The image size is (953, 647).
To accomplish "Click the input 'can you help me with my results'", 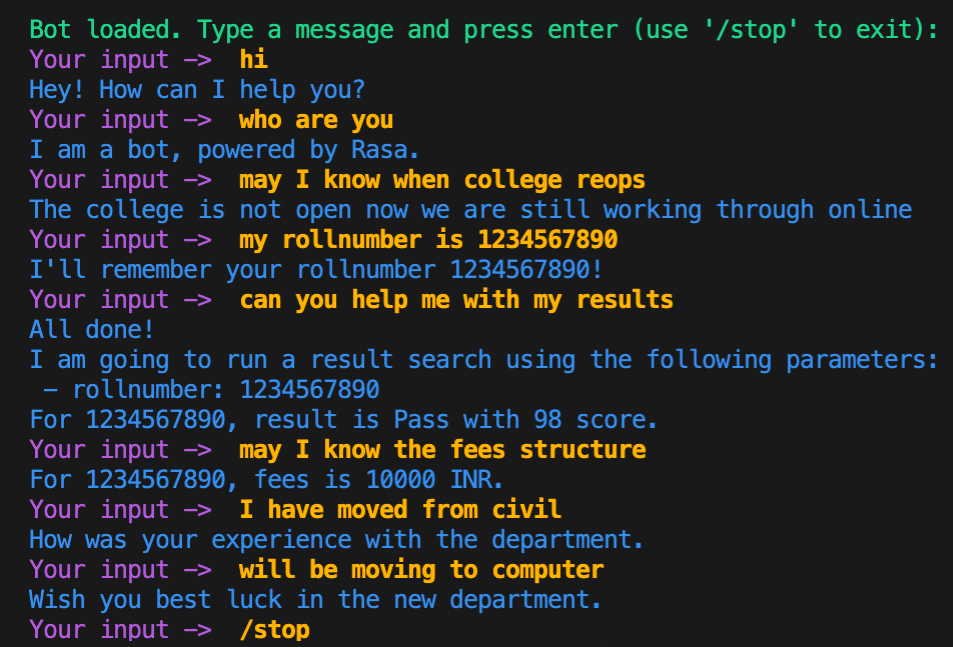I will pos(456,300).
